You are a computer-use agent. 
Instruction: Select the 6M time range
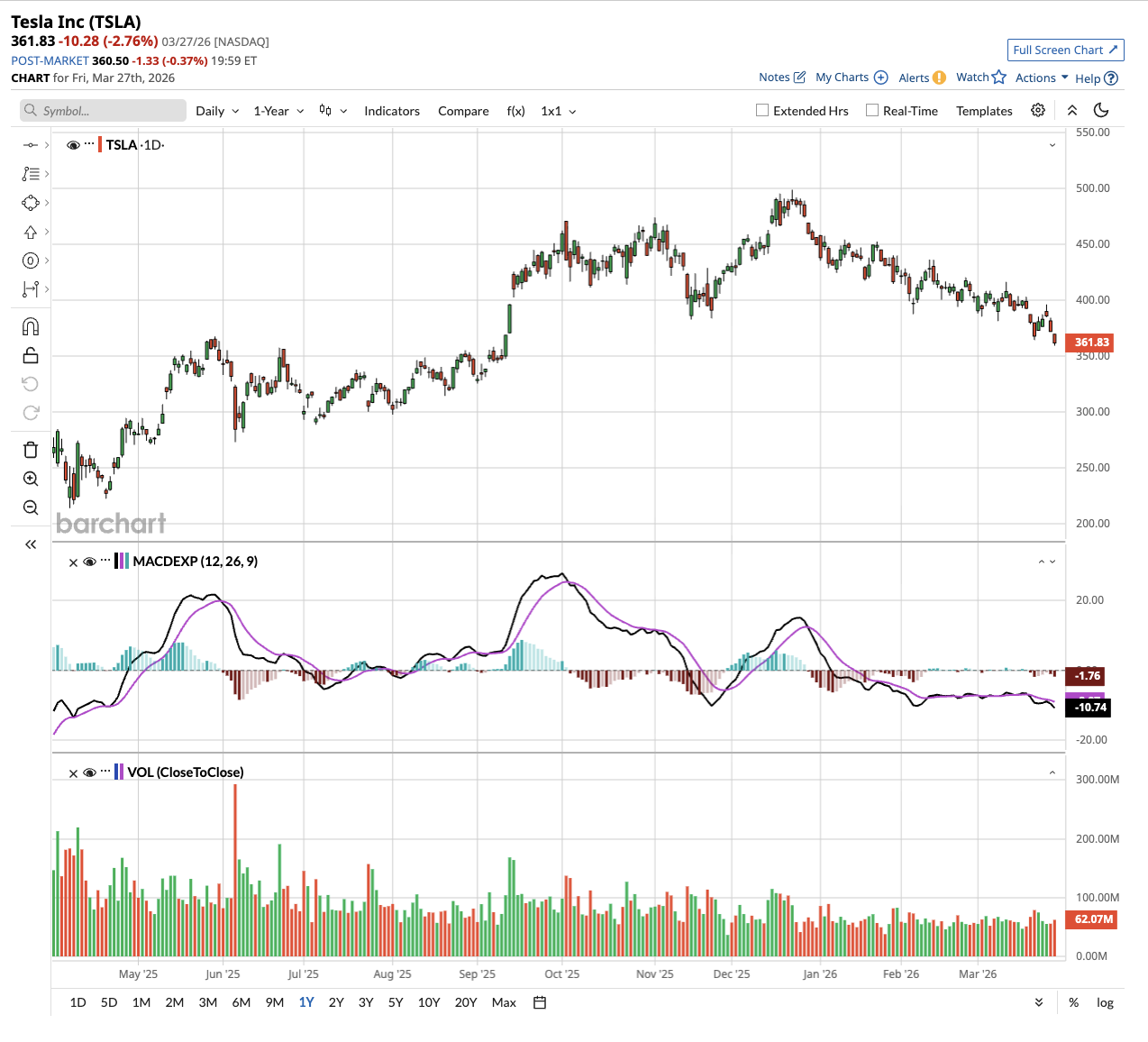(241, 1002)
